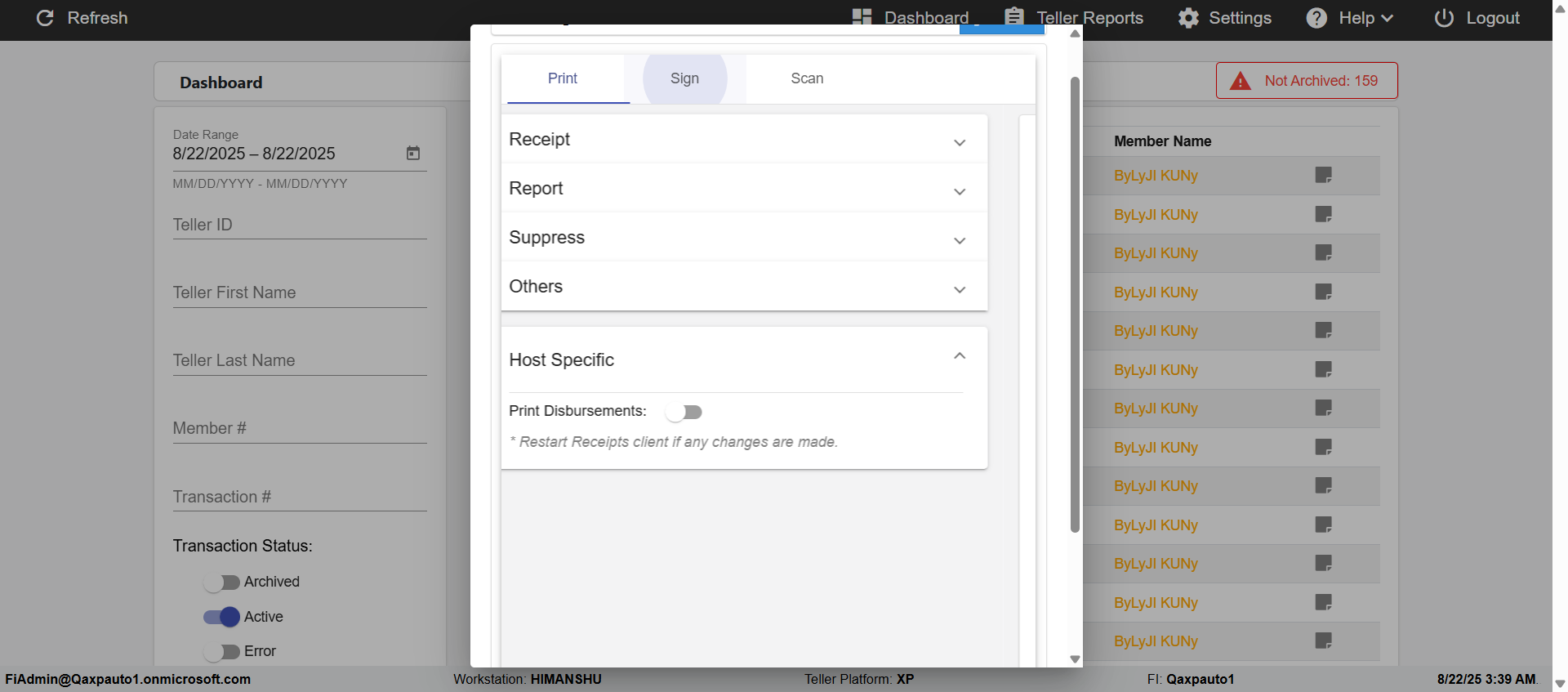Click Logout in the top bar
This screenshot has width=1568, height=692.
tap(1477, 18)
